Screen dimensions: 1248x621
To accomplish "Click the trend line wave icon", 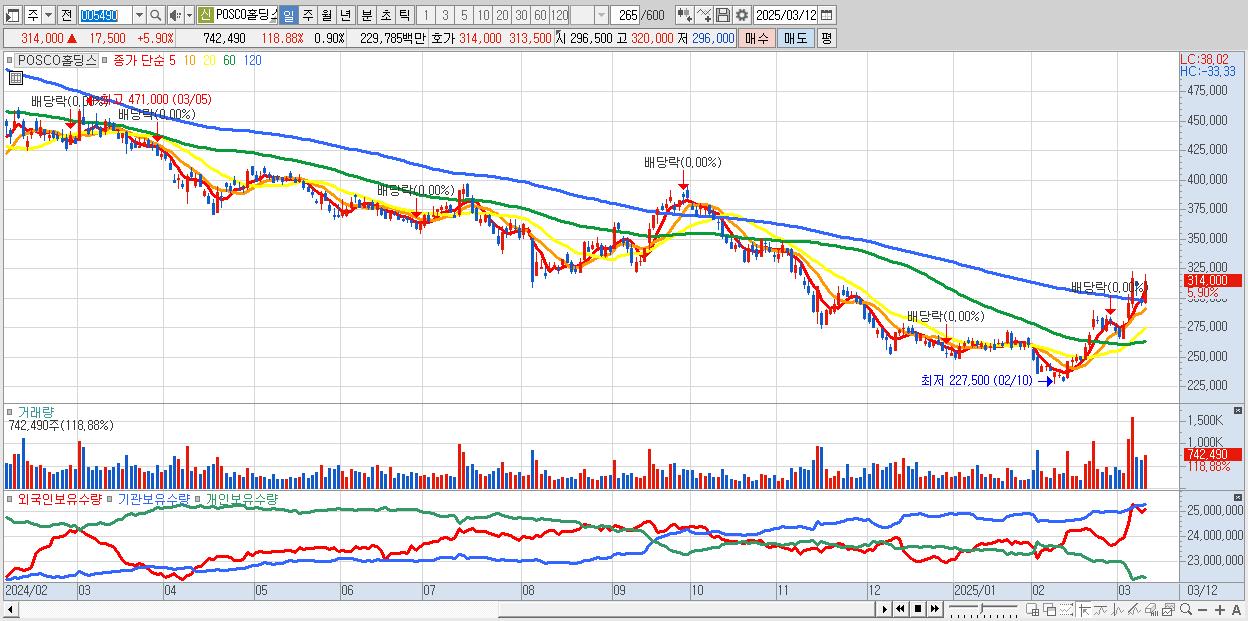I will pos(1101,610).
